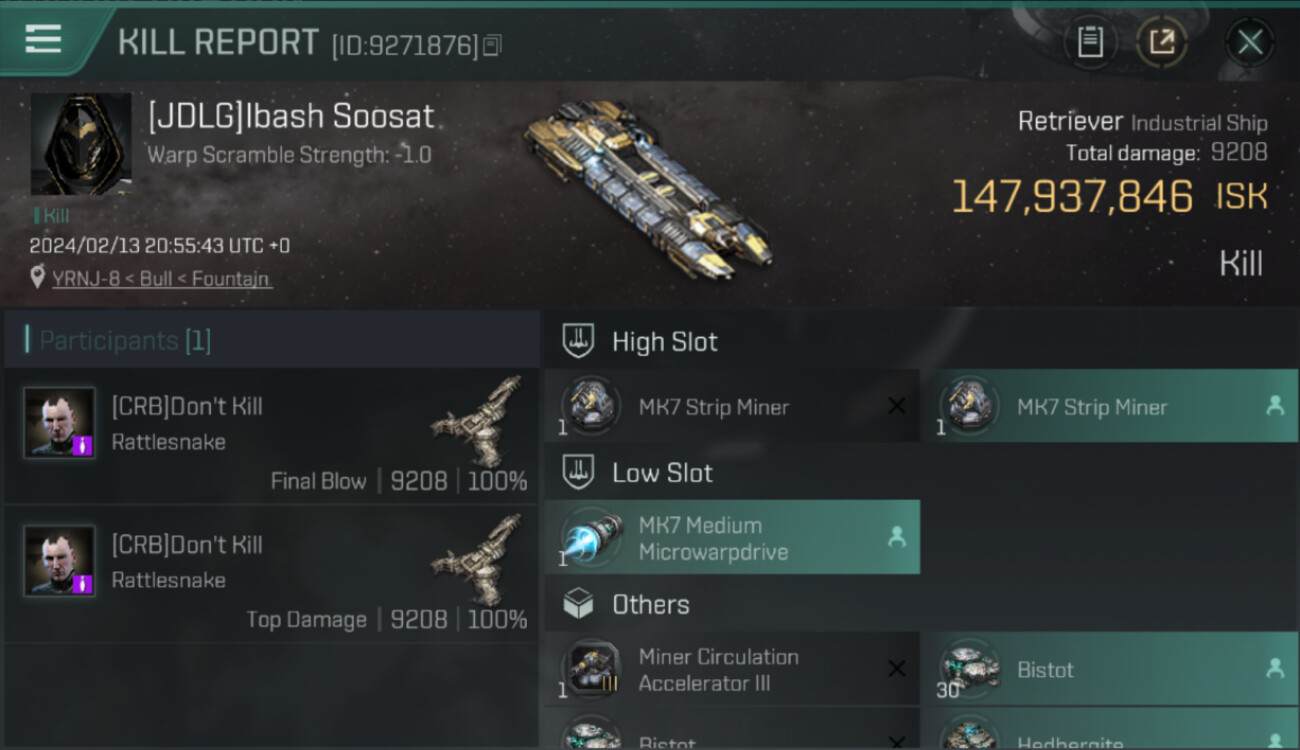Close the kill report window
Image resolution: width=1300 pixels, height=750 pixels.
click(1249, 42)
